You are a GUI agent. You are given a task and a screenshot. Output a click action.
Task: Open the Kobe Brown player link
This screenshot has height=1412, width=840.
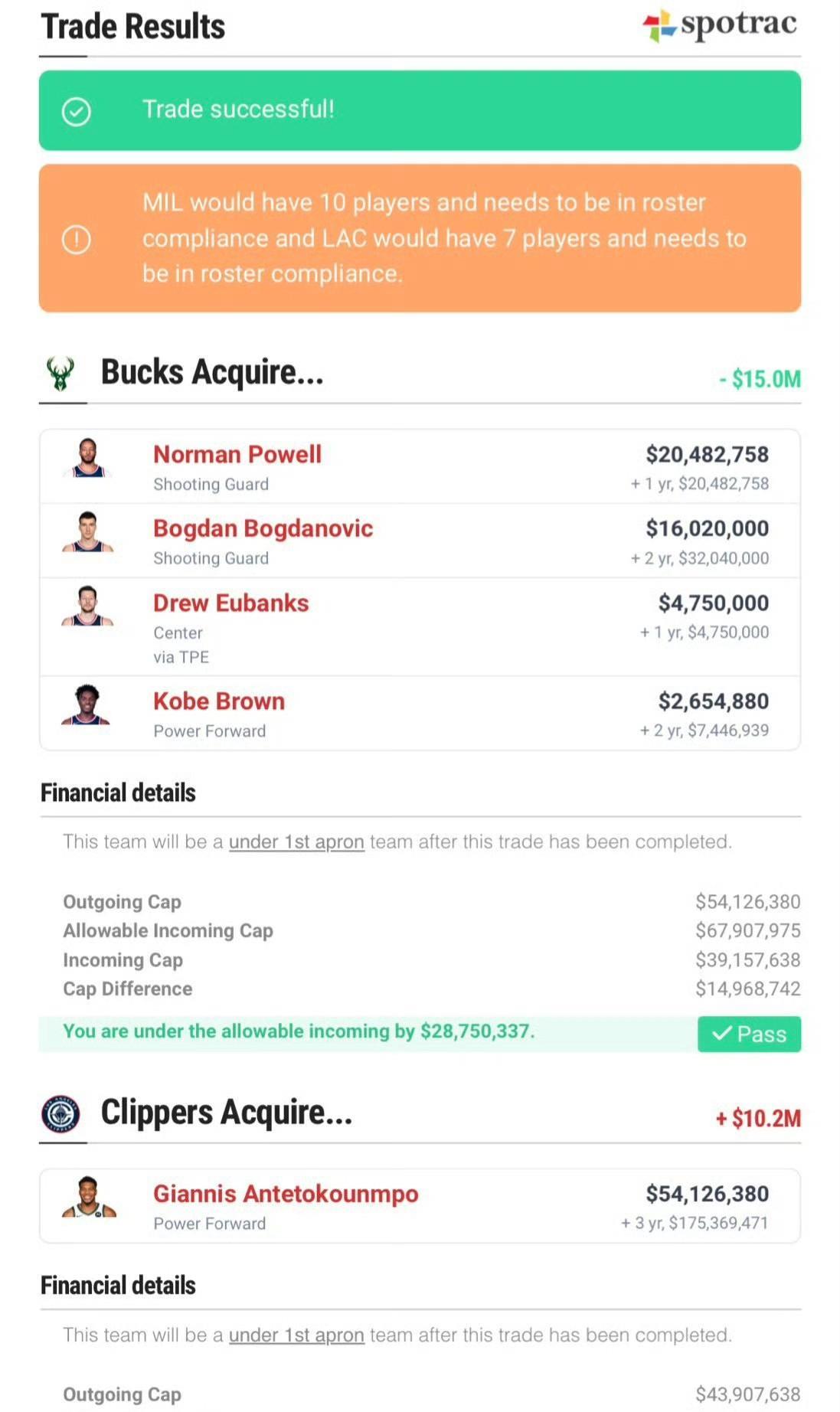tap(219, 701)
